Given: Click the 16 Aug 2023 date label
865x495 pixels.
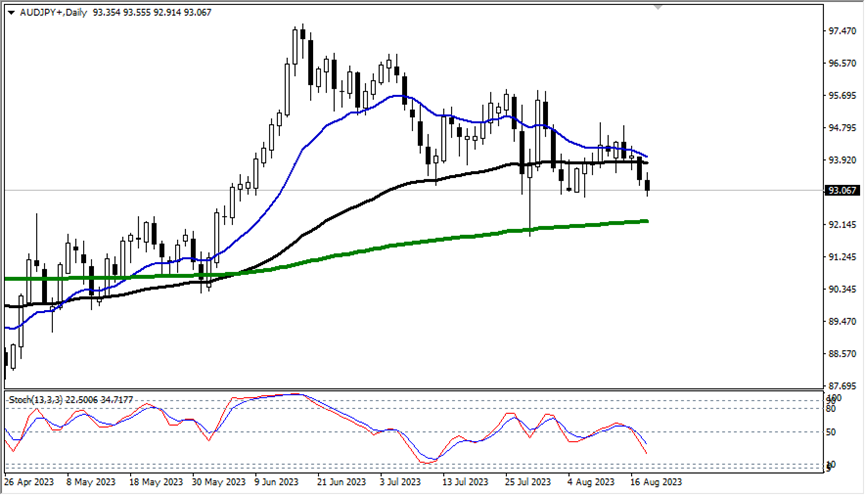Looking at the screenshot, I should [656, 481].
